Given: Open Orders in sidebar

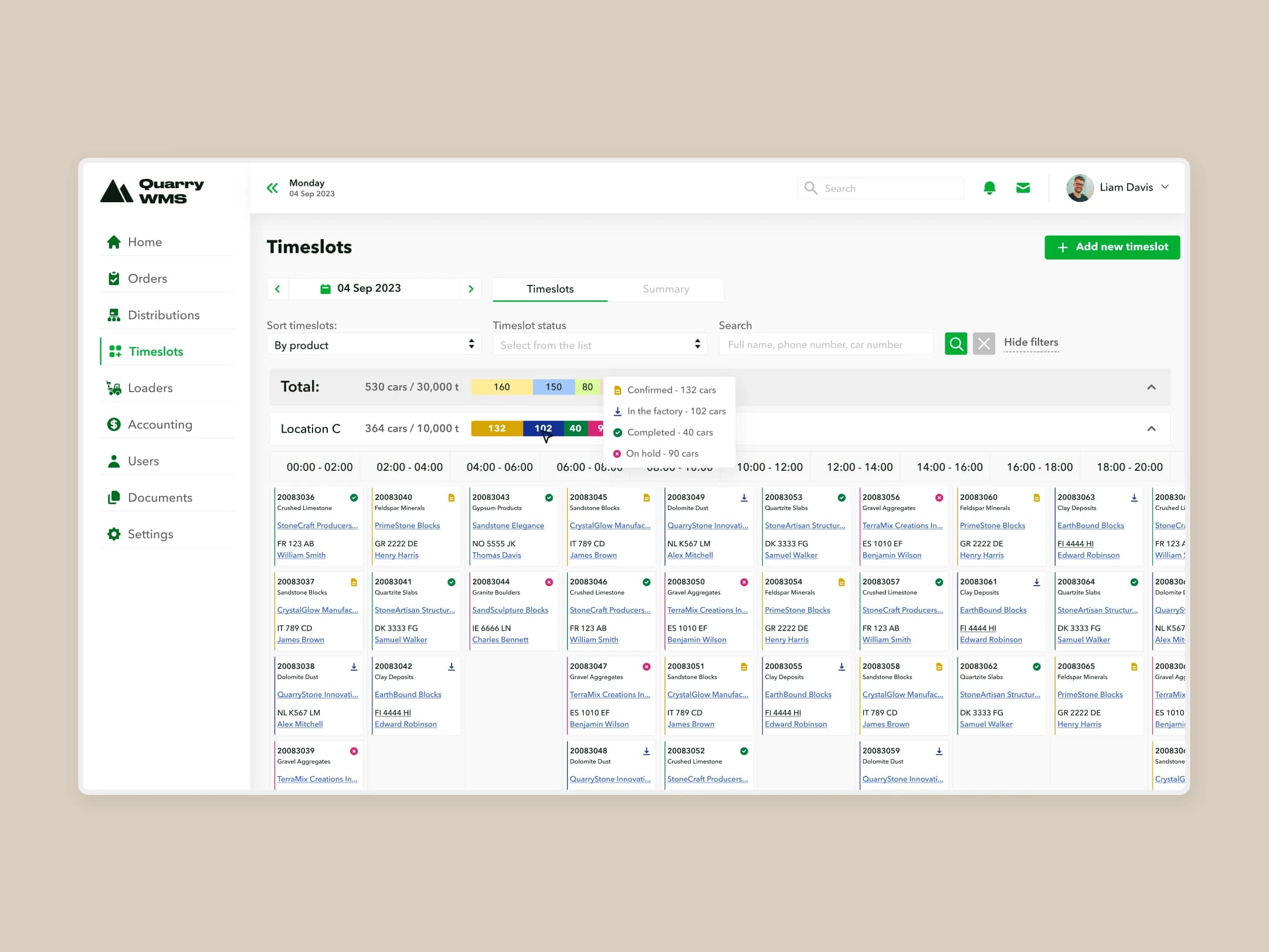Looking at the screenshot, I should click(167, 278).
